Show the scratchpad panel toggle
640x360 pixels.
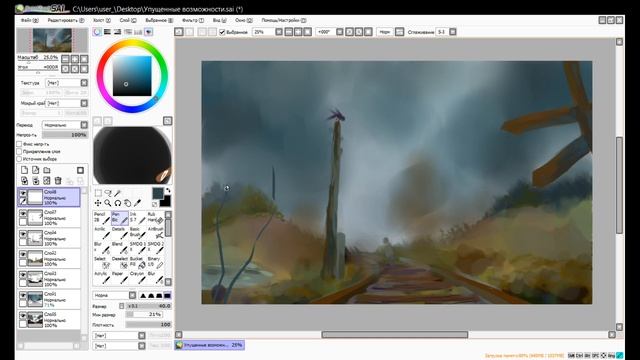(x=149, y=32)
